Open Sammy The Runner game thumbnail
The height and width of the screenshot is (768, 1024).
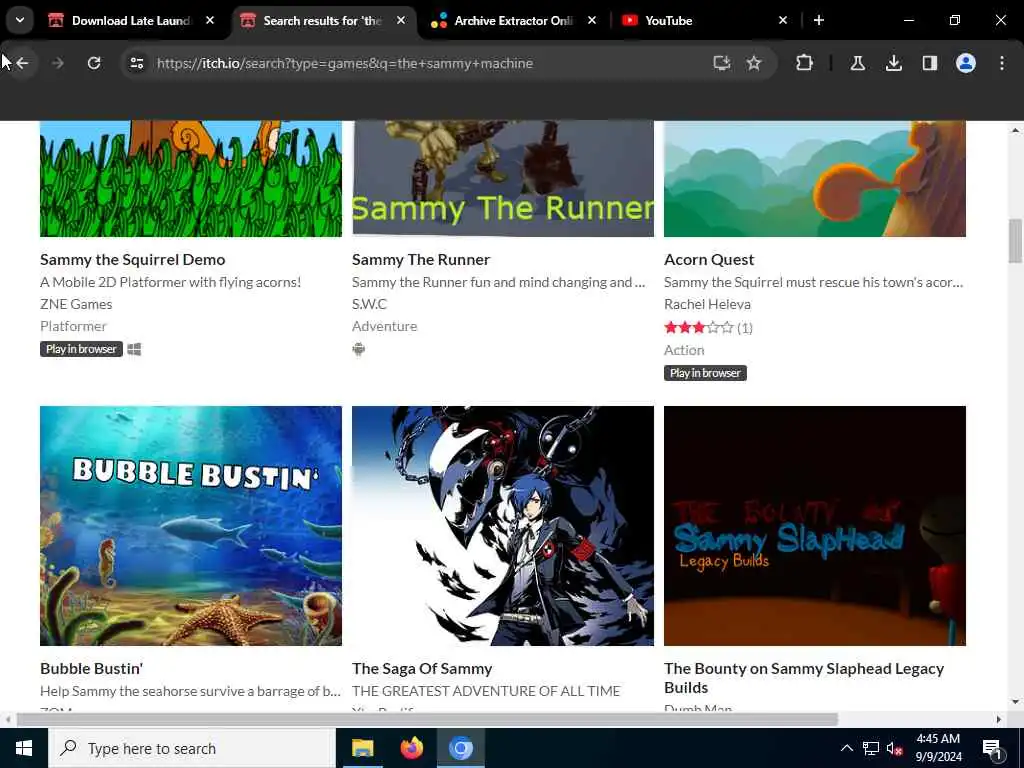click(x=503, y=178)
